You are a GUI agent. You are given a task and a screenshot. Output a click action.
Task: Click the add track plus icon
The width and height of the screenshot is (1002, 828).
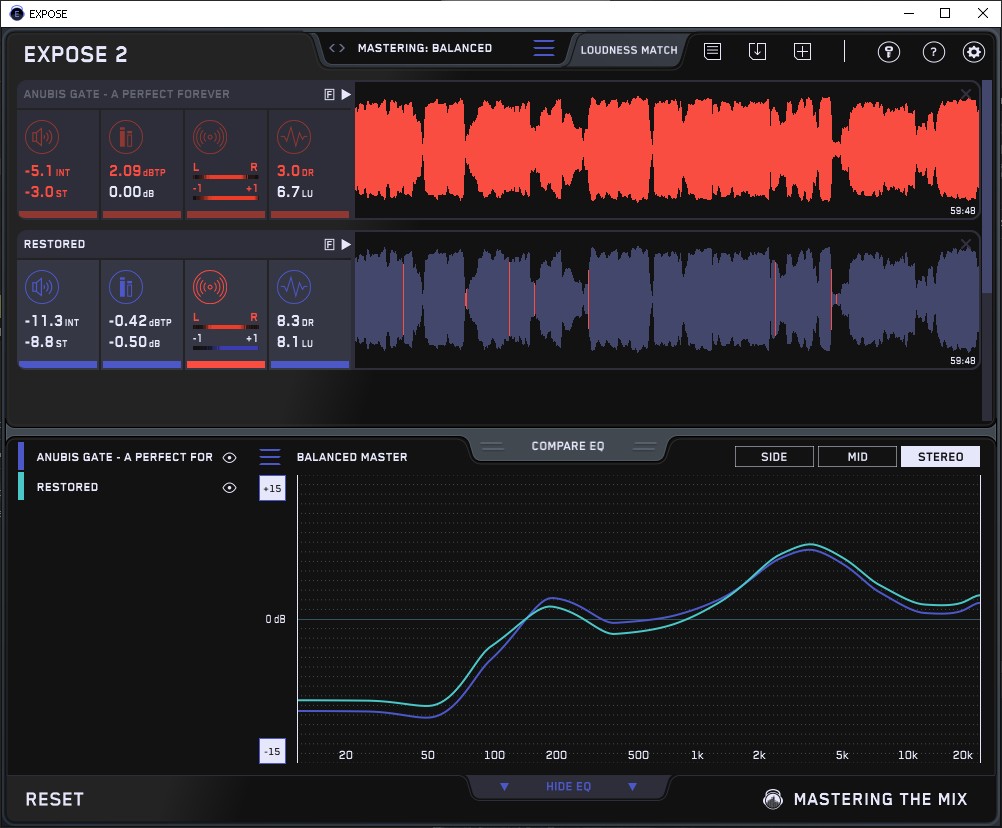[802, 51]
